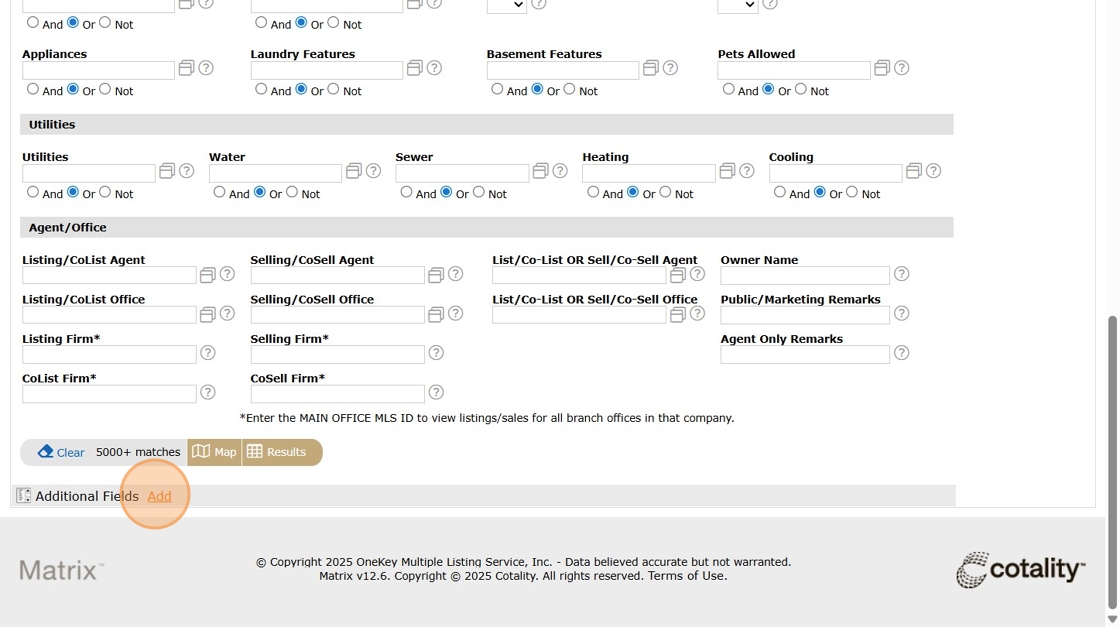Clear the search criteria
Viewport: 1120px width, 627px height.
[61, 452]
